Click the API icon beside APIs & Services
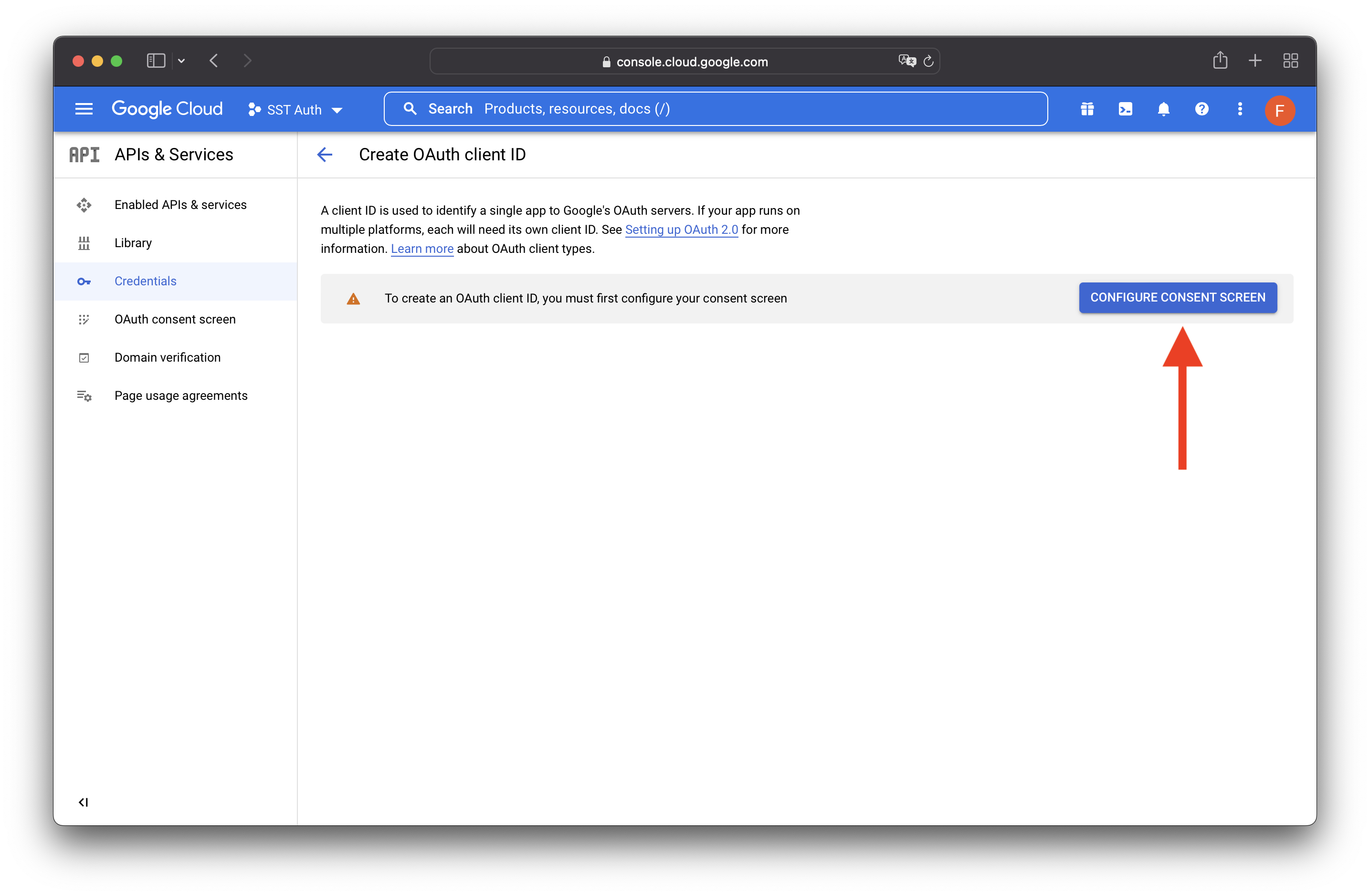 84,154
